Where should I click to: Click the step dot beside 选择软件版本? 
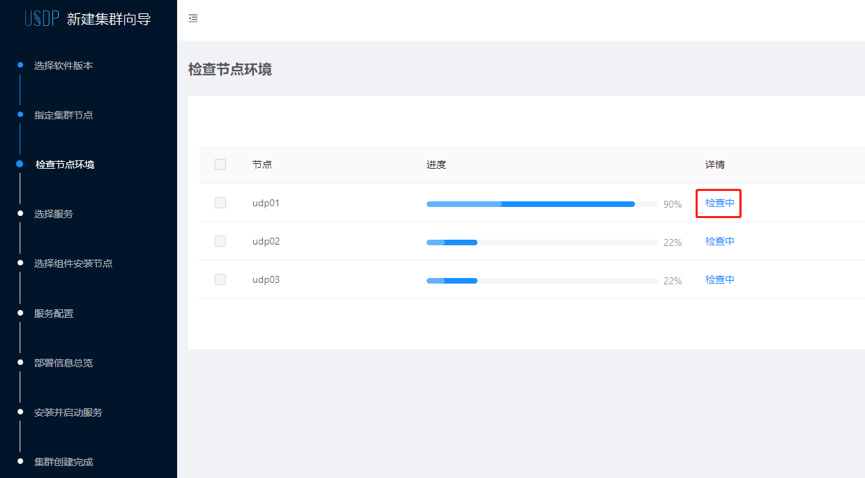20,65
